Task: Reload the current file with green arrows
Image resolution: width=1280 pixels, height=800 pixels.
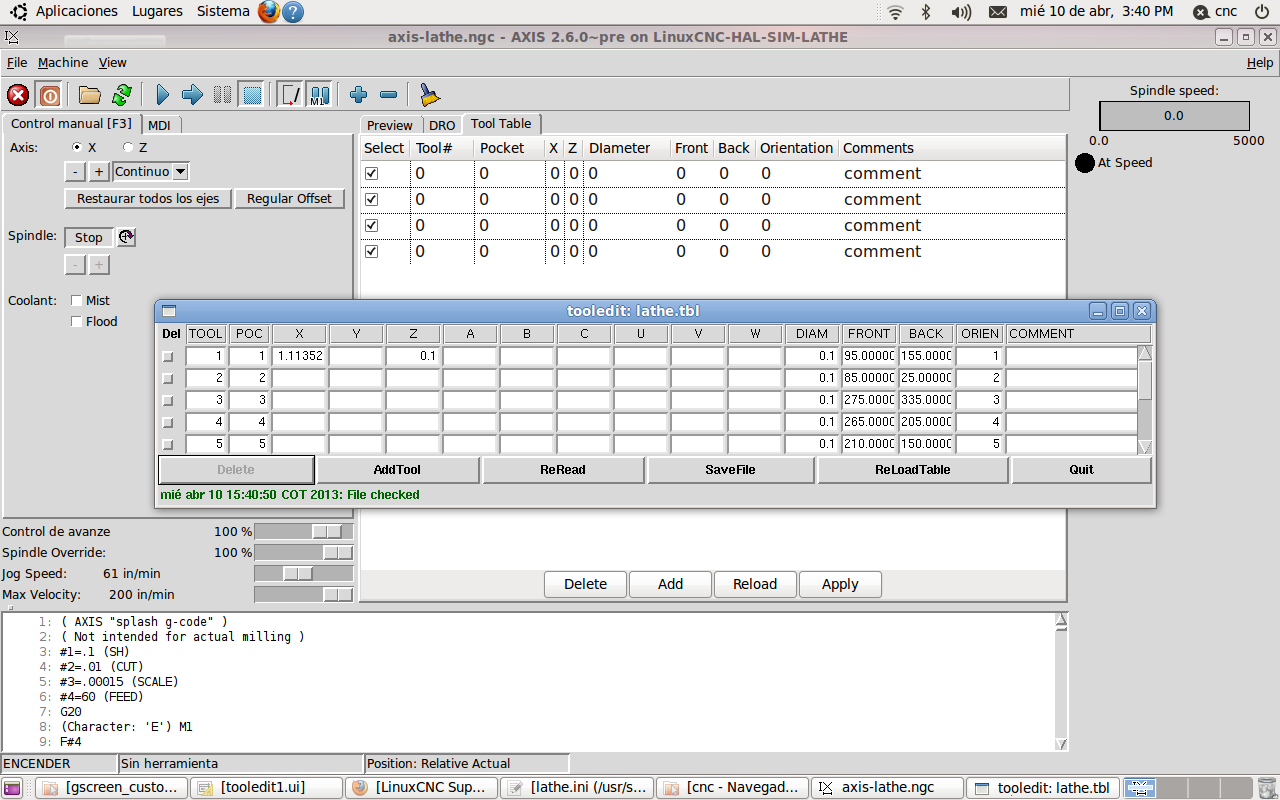Action: click(121, 95)
